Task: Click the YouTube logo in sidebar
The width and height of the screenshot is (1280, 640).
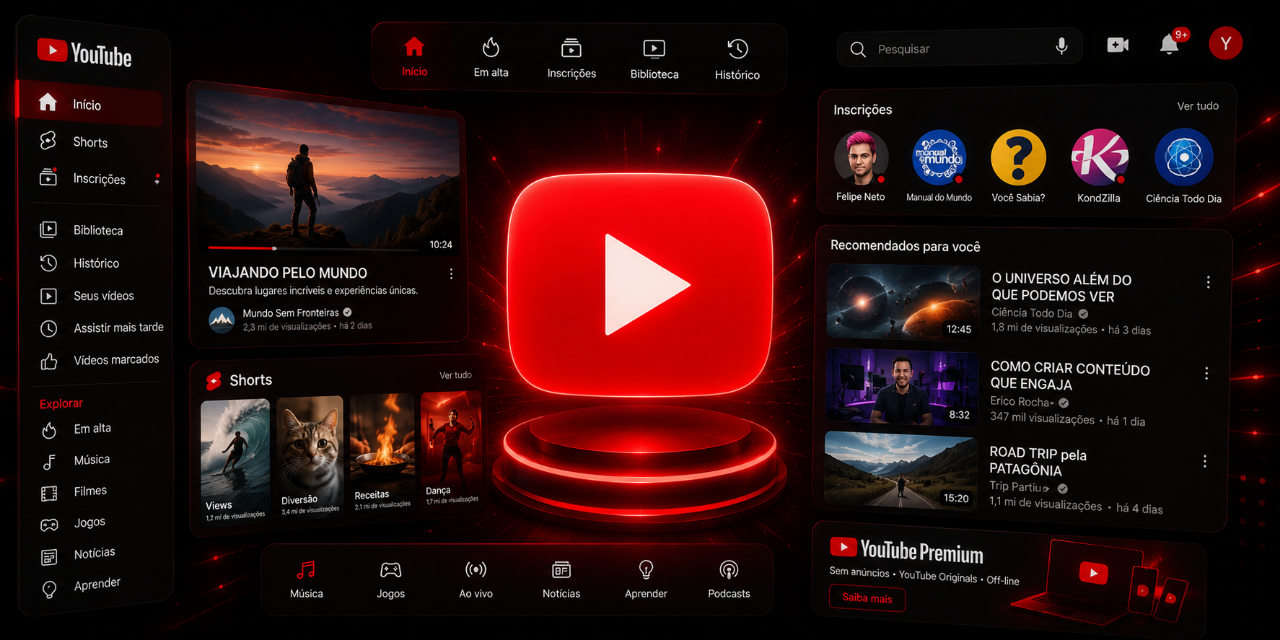Action: [x=84, y=53]
